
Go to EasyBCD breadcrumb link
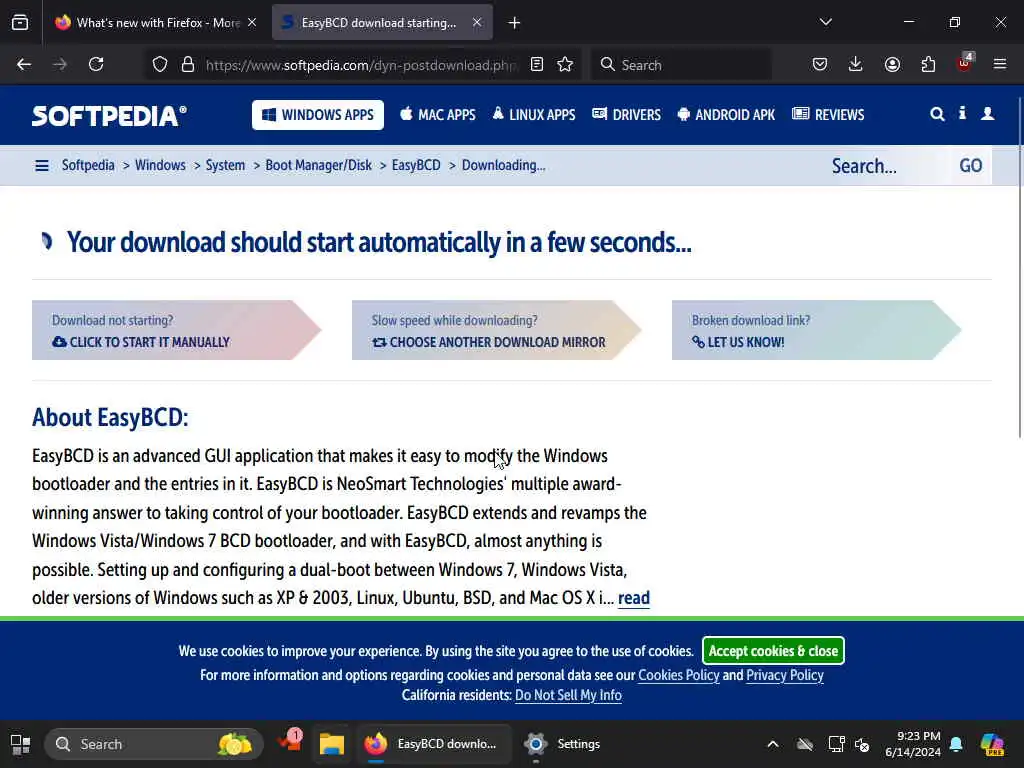pyautogui.click(x=416, y=165)
